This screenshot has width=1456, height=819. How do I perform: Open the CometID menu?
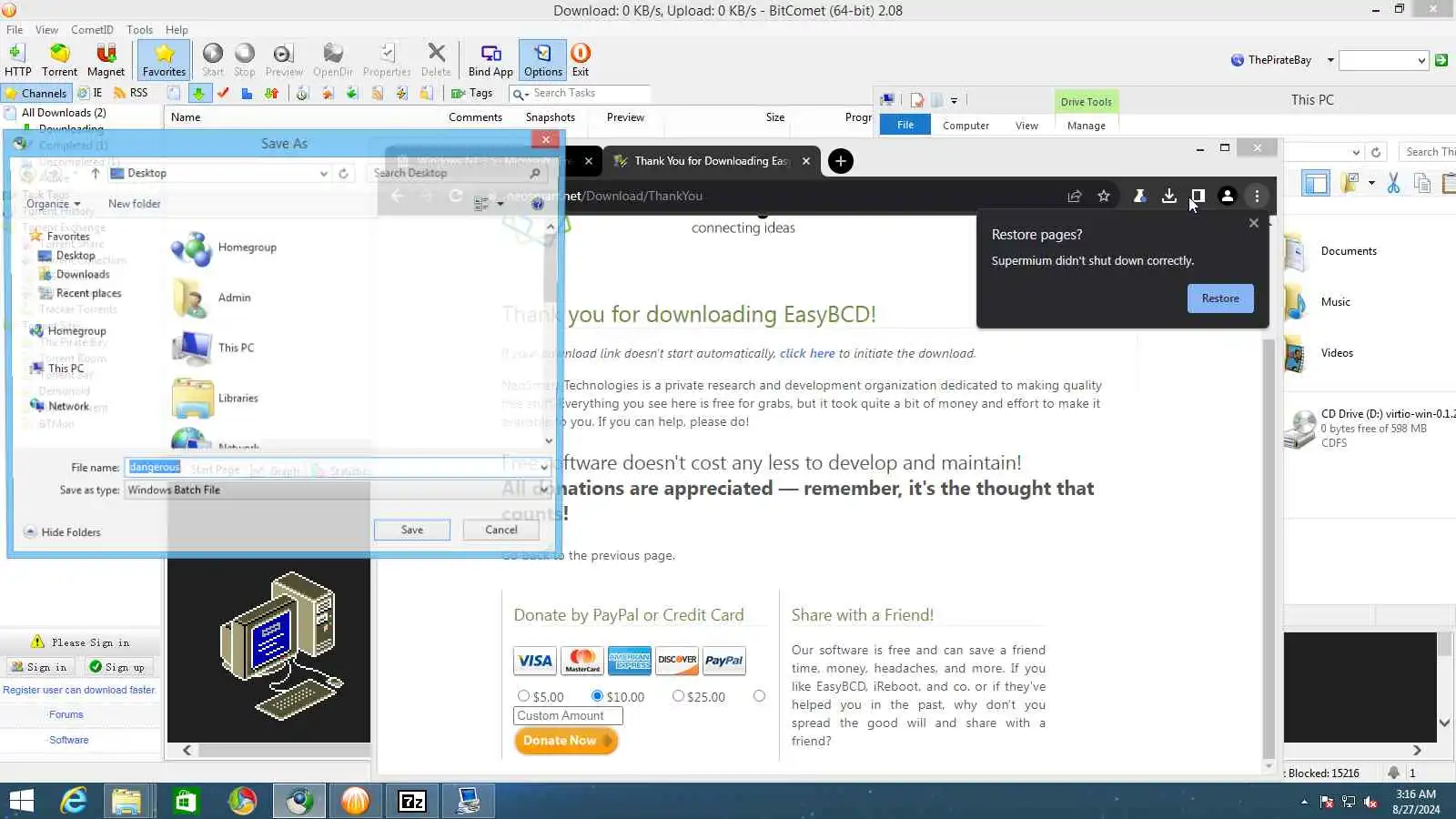click(x=92, y=29)
